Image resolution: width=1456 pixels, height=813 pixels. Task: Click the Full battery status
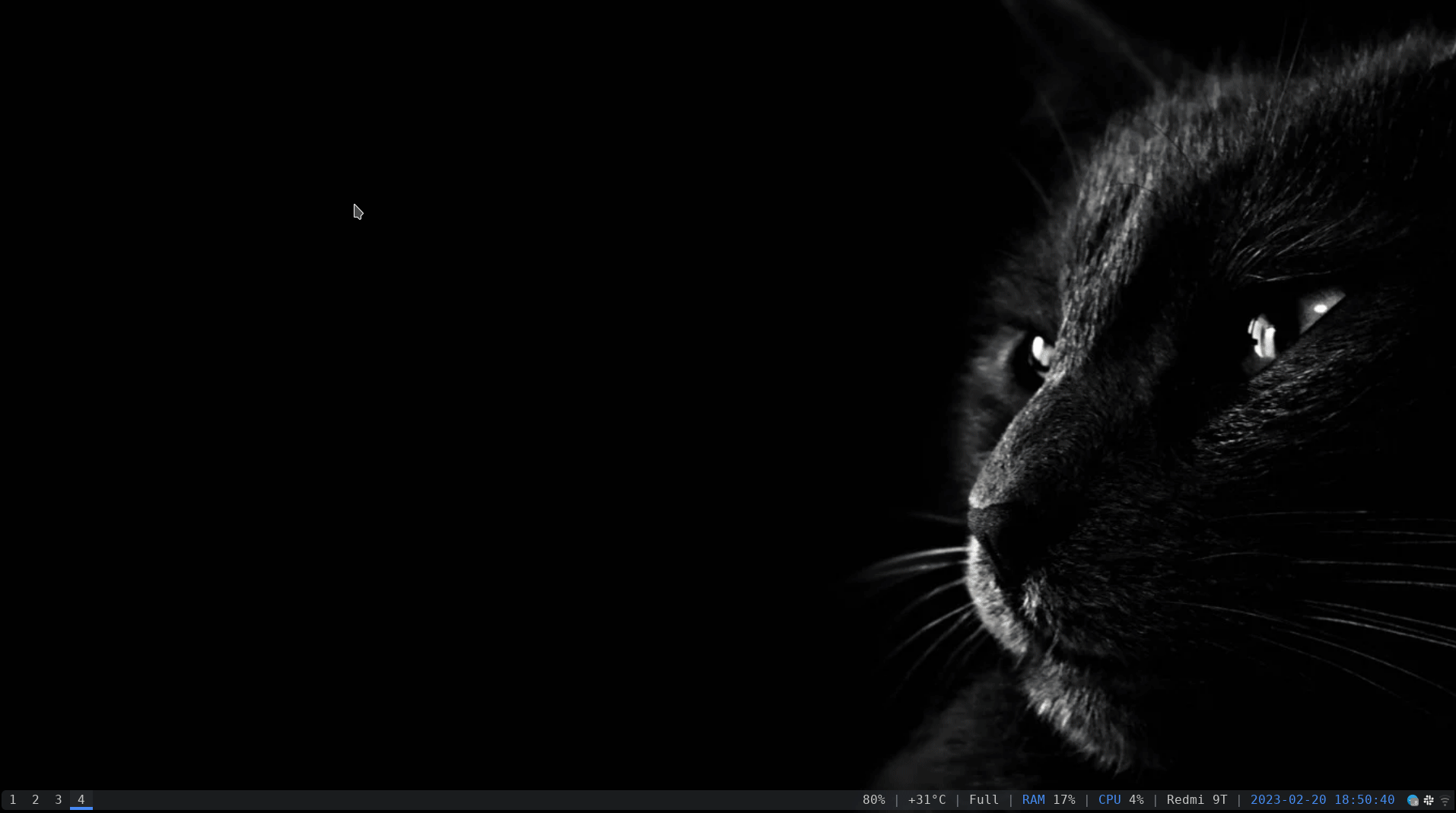pyautogui.click(x=984, y=800)
